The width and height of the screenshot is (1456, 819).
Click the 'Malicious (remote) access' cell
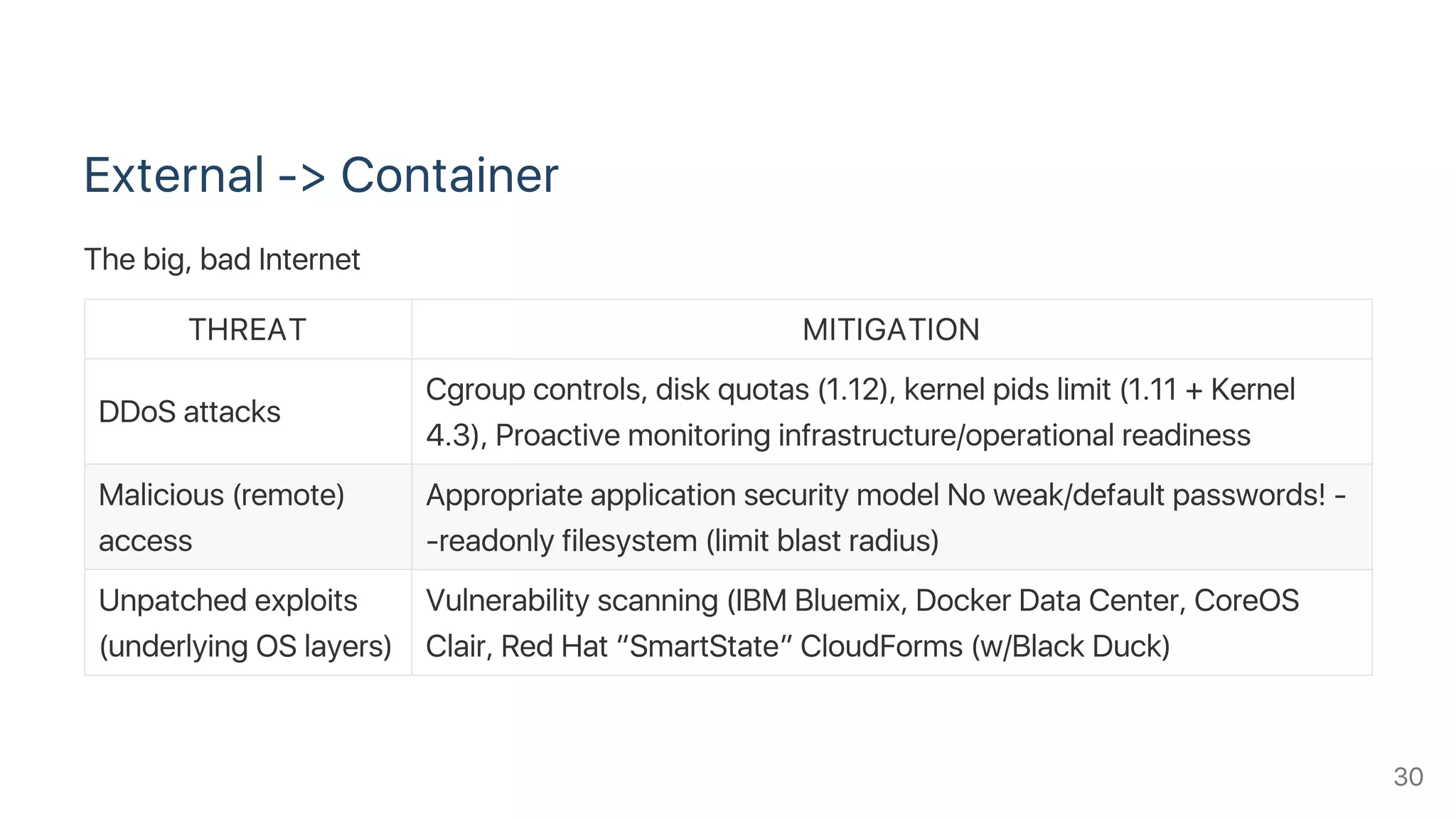coord(221,518)
